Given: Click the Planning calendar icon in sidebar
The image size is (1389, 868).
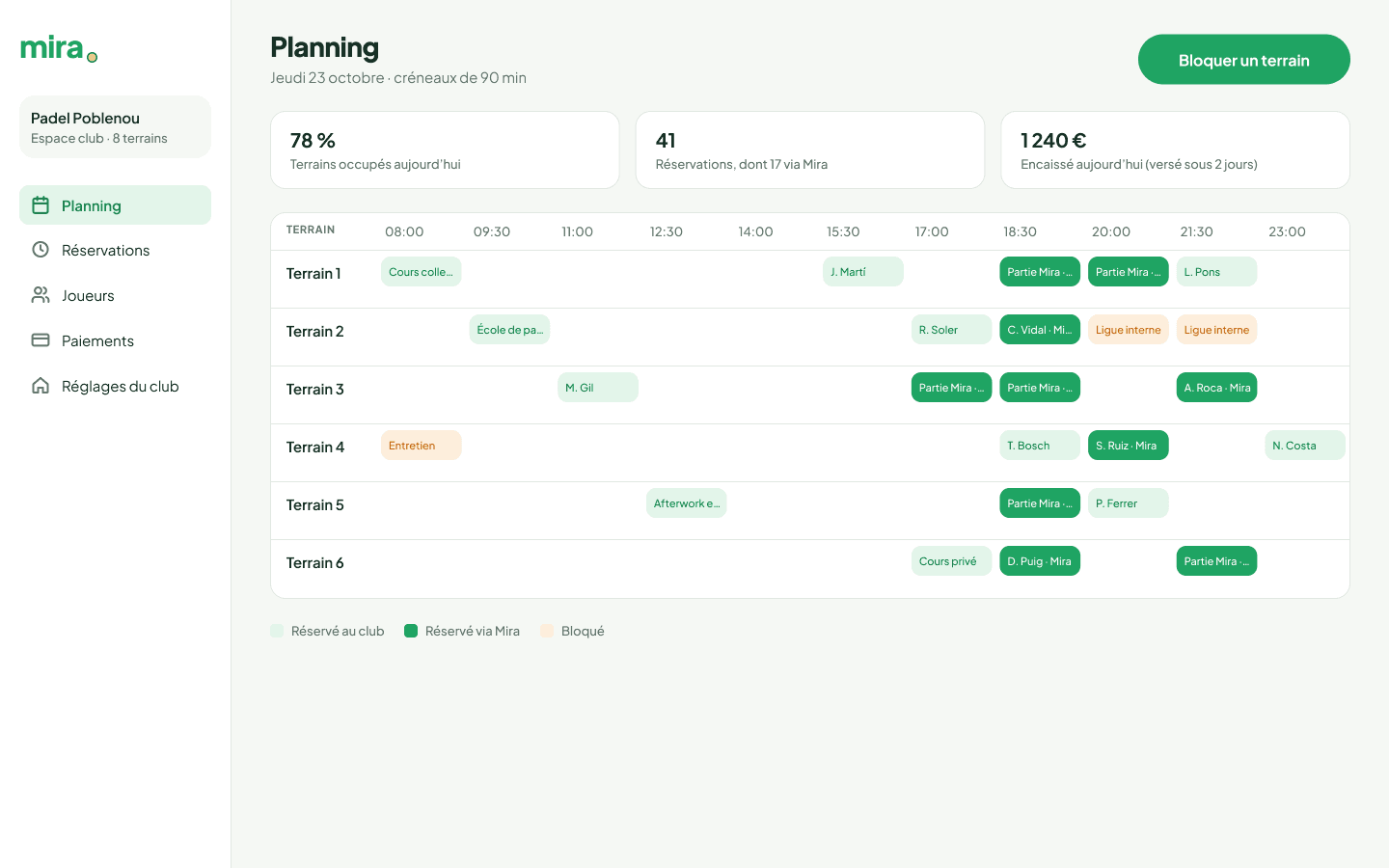Looking at the screenshot, I should pos(41,205).
